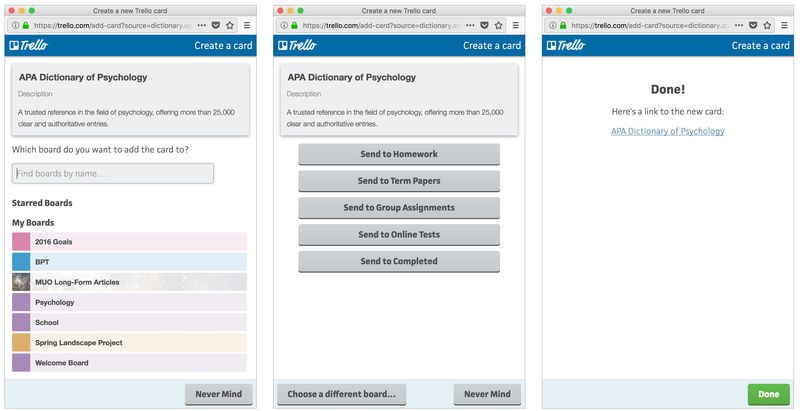Viewport: 800px width, 411px height.
Task: Click Send to Term Papers button
Action: click(399, 181)
